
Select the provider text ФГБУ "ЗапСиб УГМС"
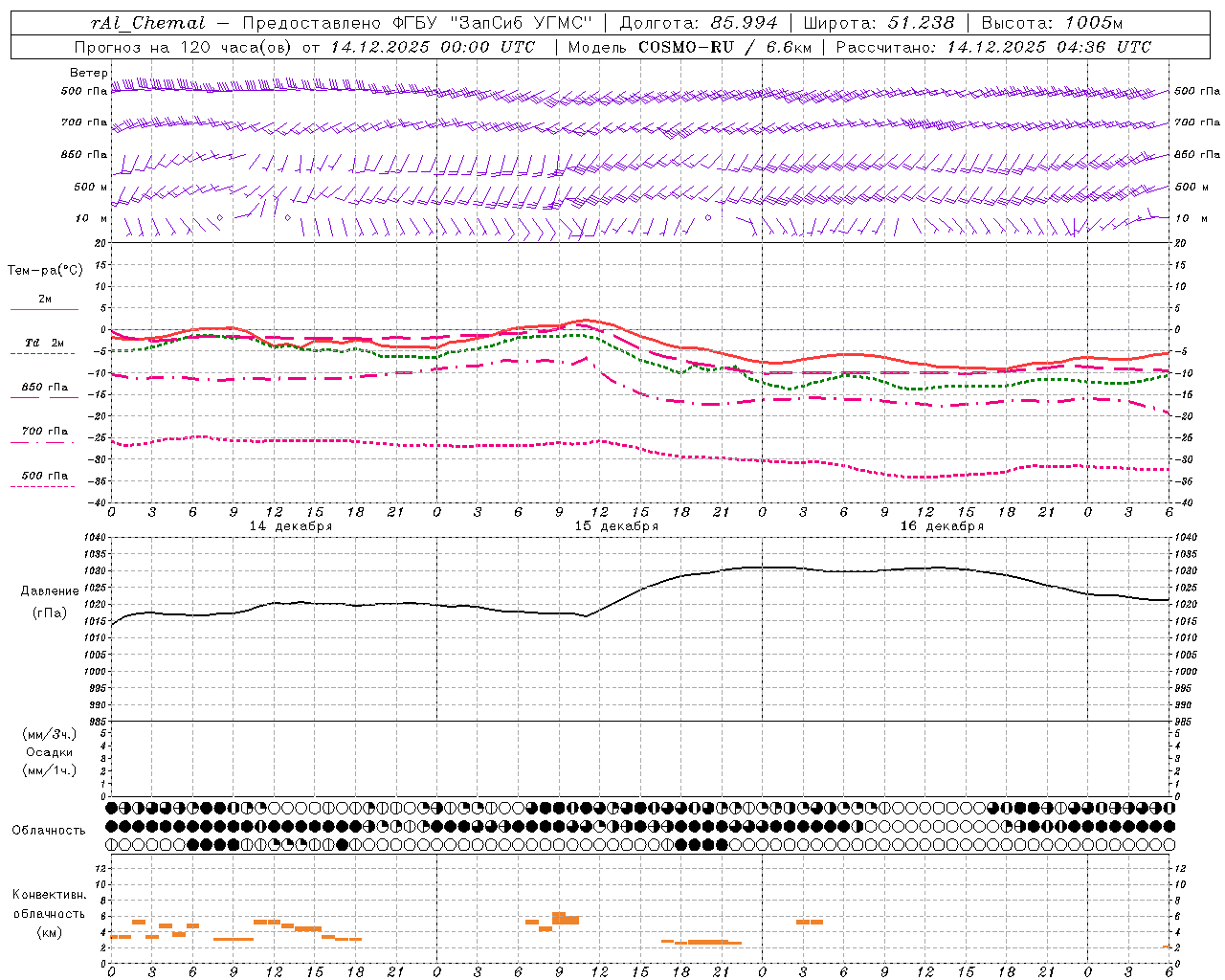495,23
